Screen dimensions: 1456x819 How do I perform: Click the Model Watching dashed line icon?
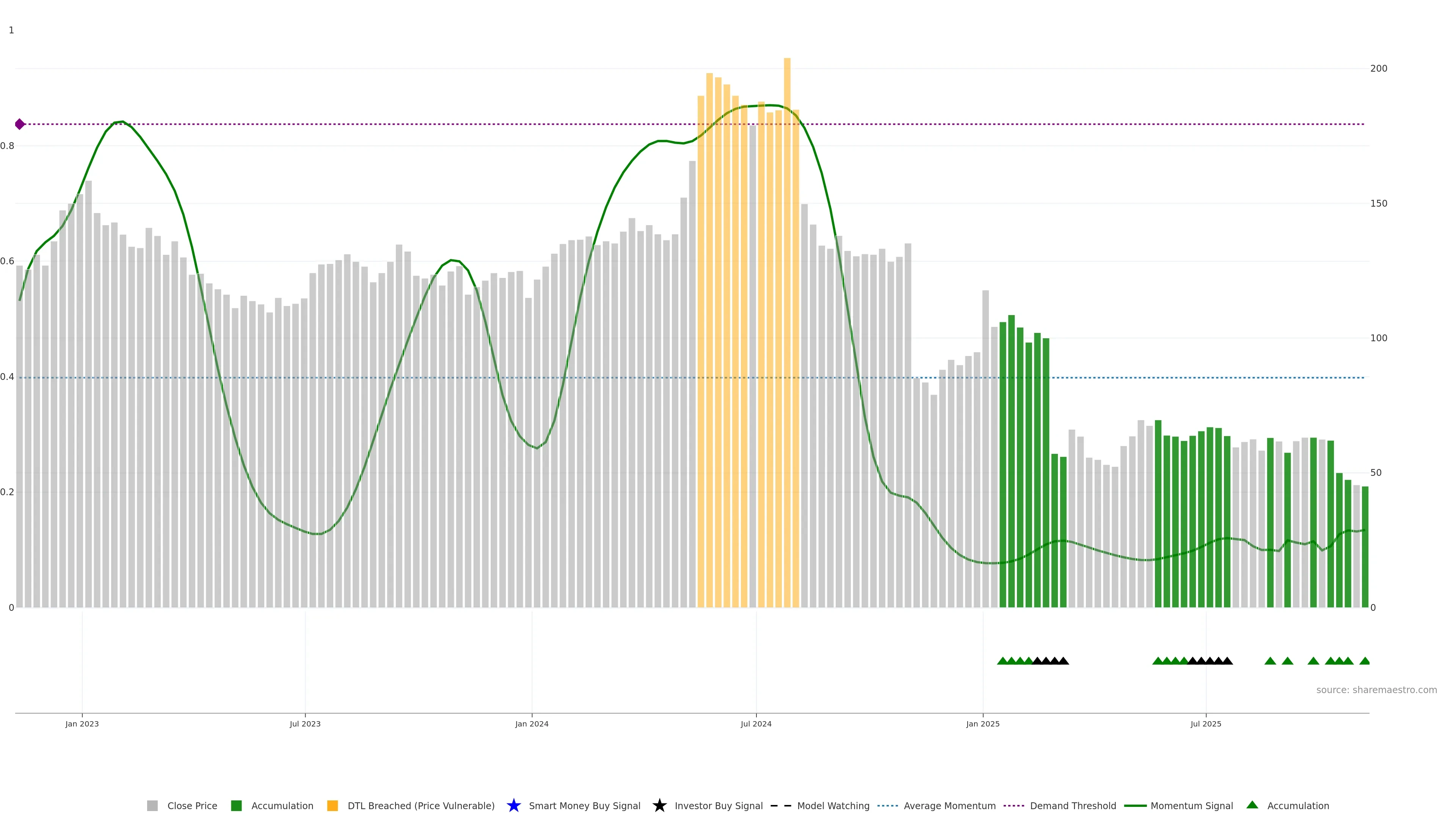pyautogui.click(x=781, y=805)
